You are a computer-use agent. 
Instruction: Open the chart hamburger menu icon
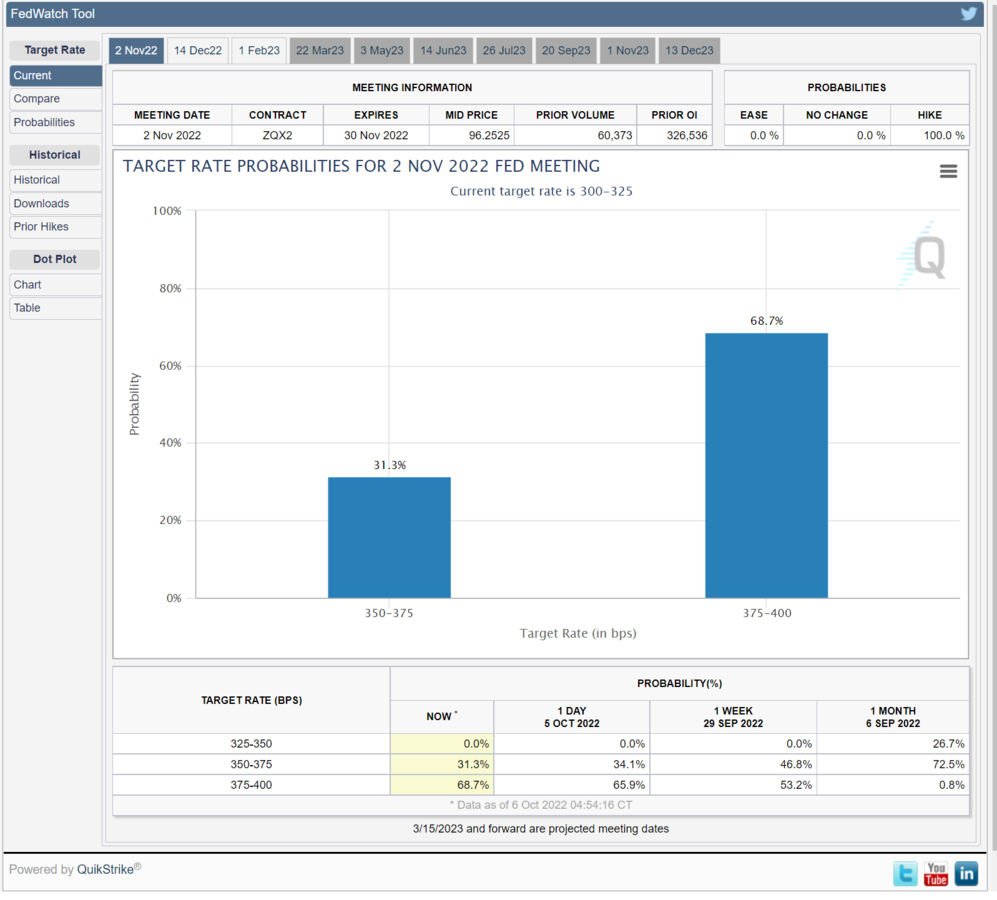coord(948,172)
